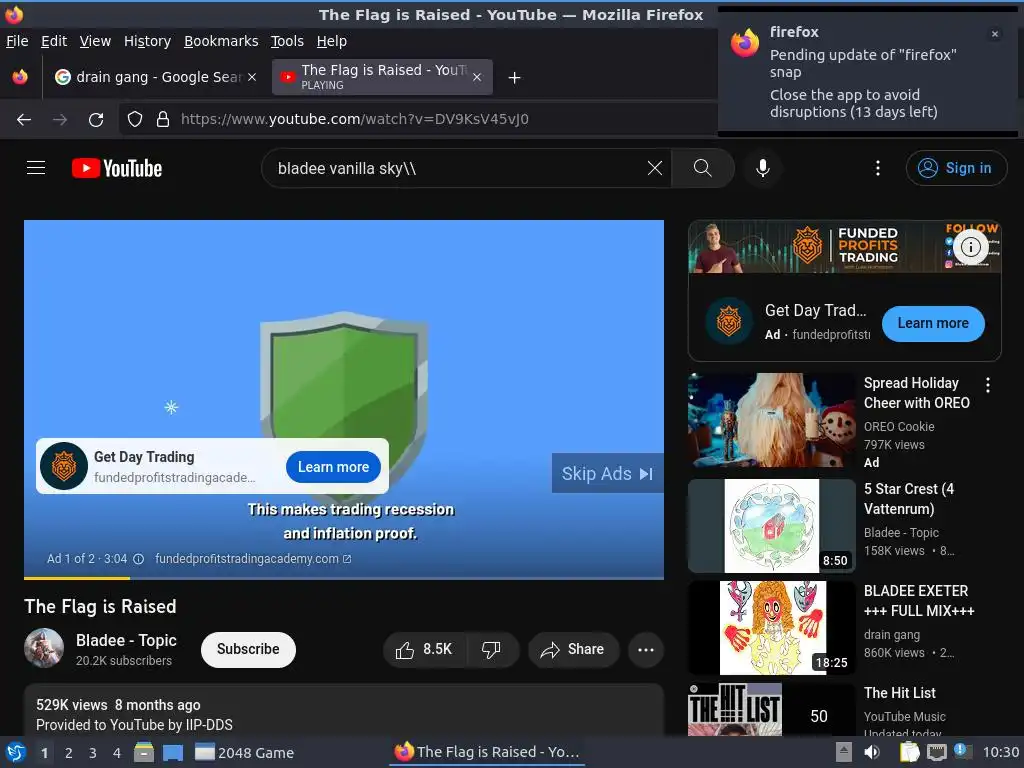This screenshot has width=1024, height=768.
Task: Start voice search with microphone icon
Action: pyautogui.click(x=762, y=168)
